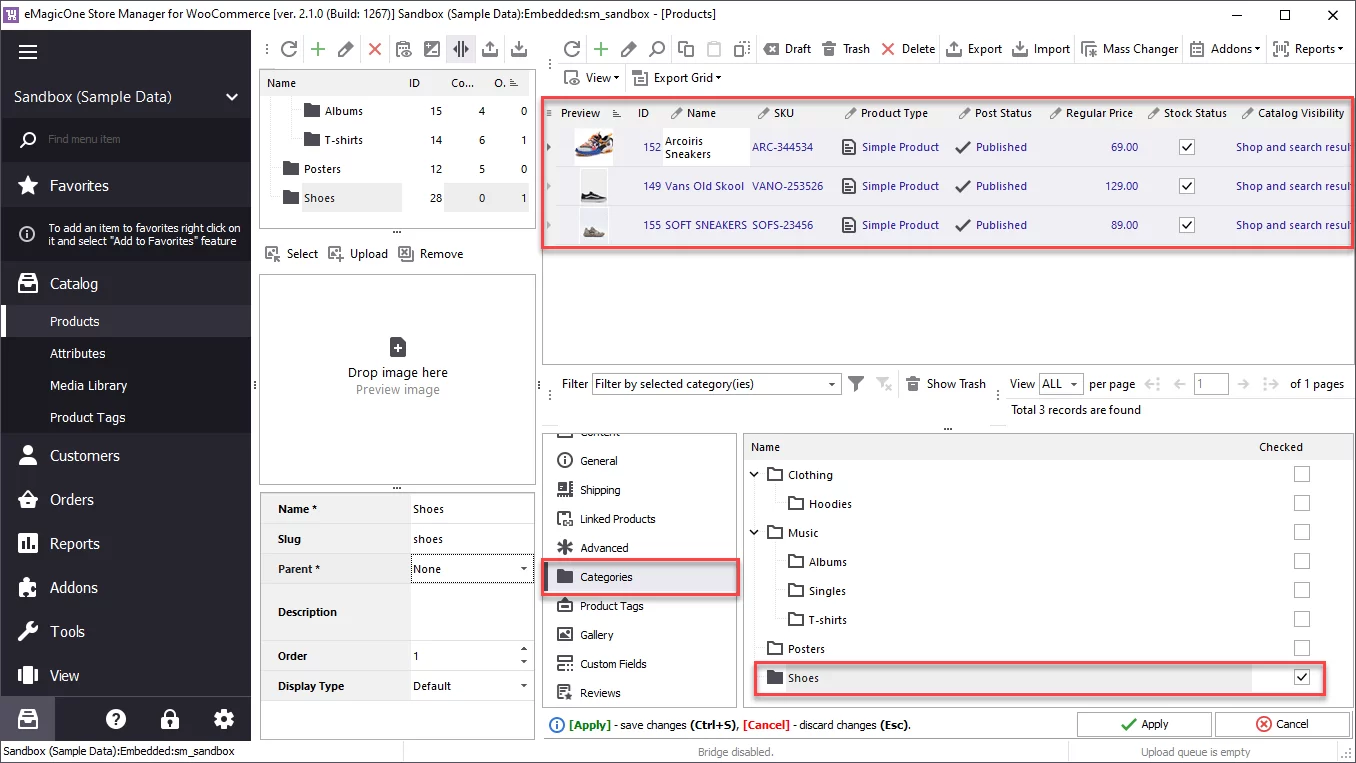
Task: Click the Apply button to save changes
Action: pos(1144,723)
